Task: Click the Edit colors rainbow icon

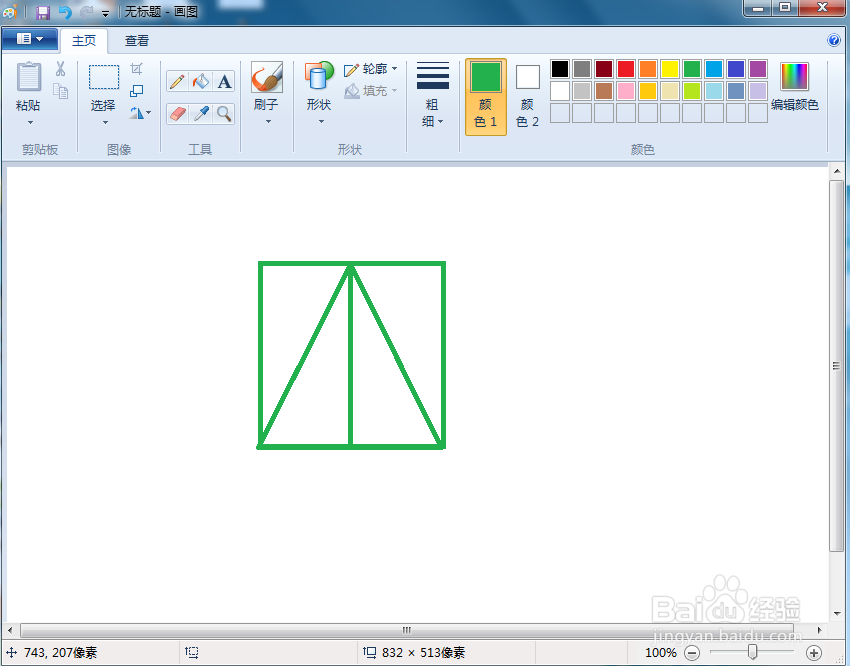Action: click(x=794, y=76)
